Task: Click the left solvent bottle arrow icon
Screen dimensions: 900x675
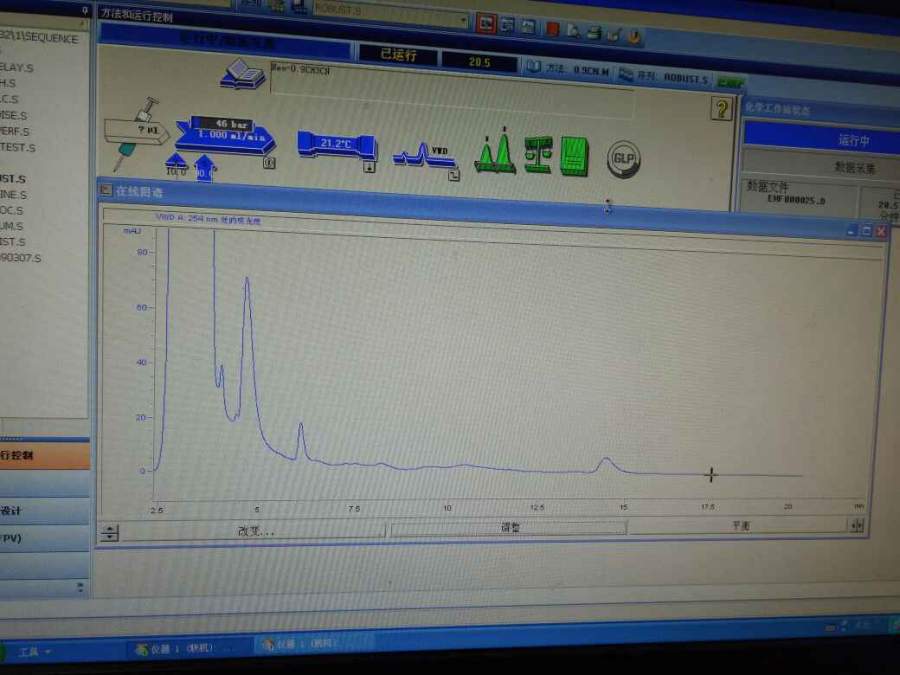Action: point(176,164)
